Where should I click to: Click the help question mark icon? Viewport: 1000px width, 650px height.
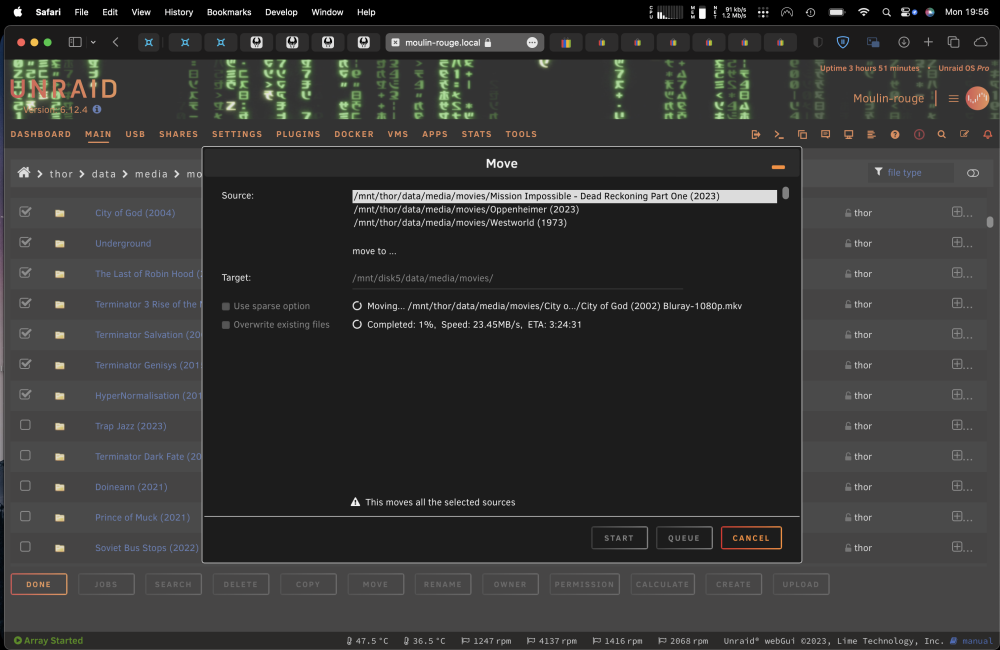[x=895, y=135]
